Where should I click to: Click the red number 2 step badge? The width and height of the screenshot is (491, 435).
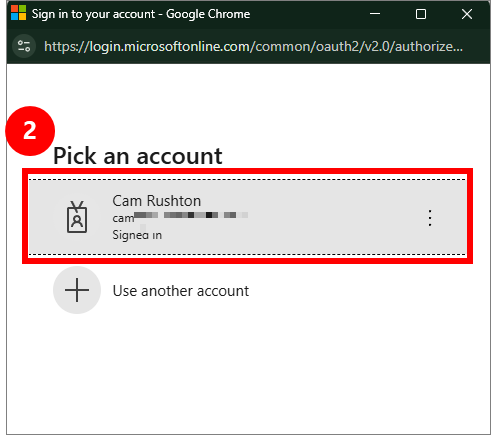[x=30, y=131]
